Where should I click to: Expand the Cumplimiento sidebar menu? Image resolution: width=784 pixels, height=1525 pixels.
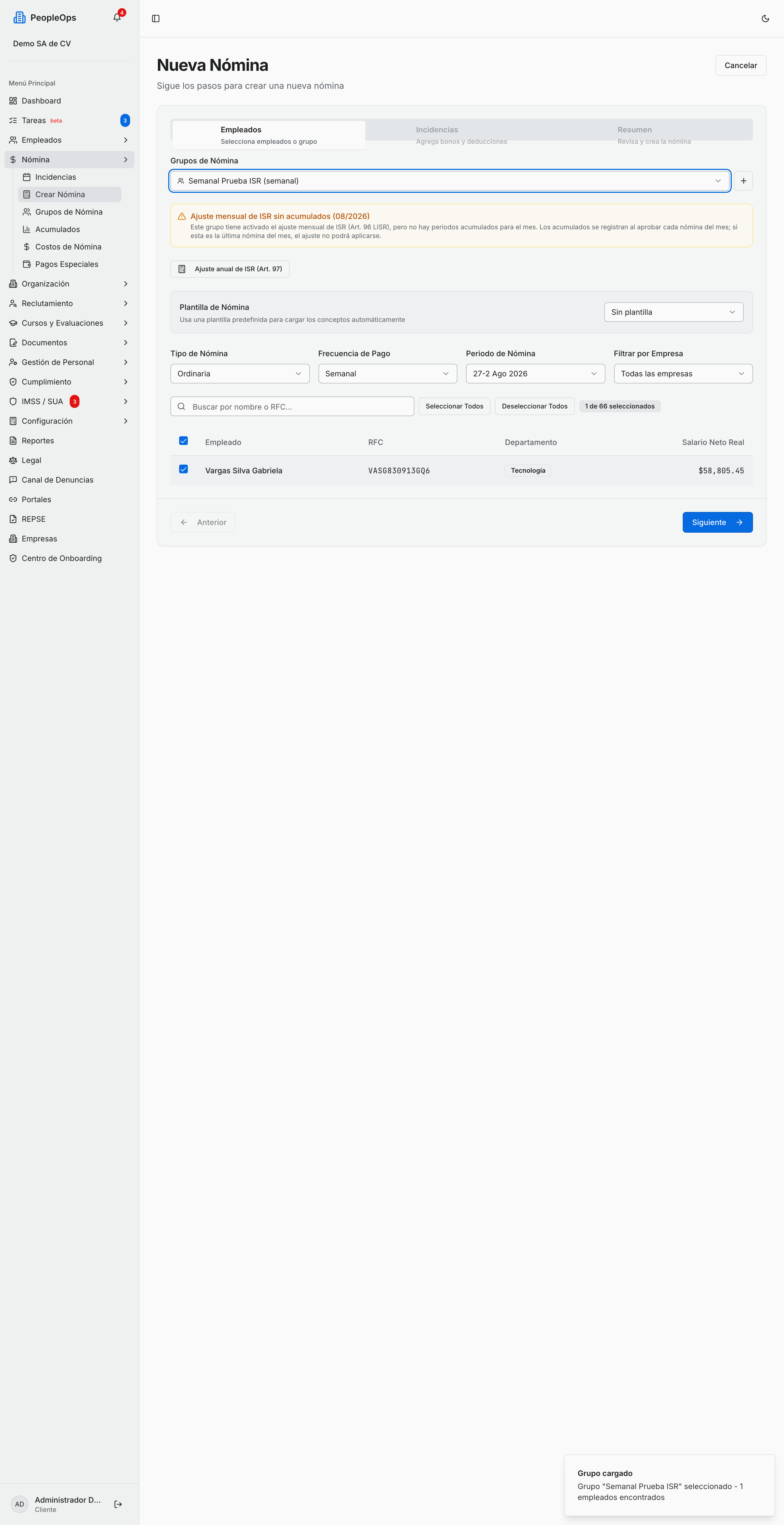click(69, 382)
